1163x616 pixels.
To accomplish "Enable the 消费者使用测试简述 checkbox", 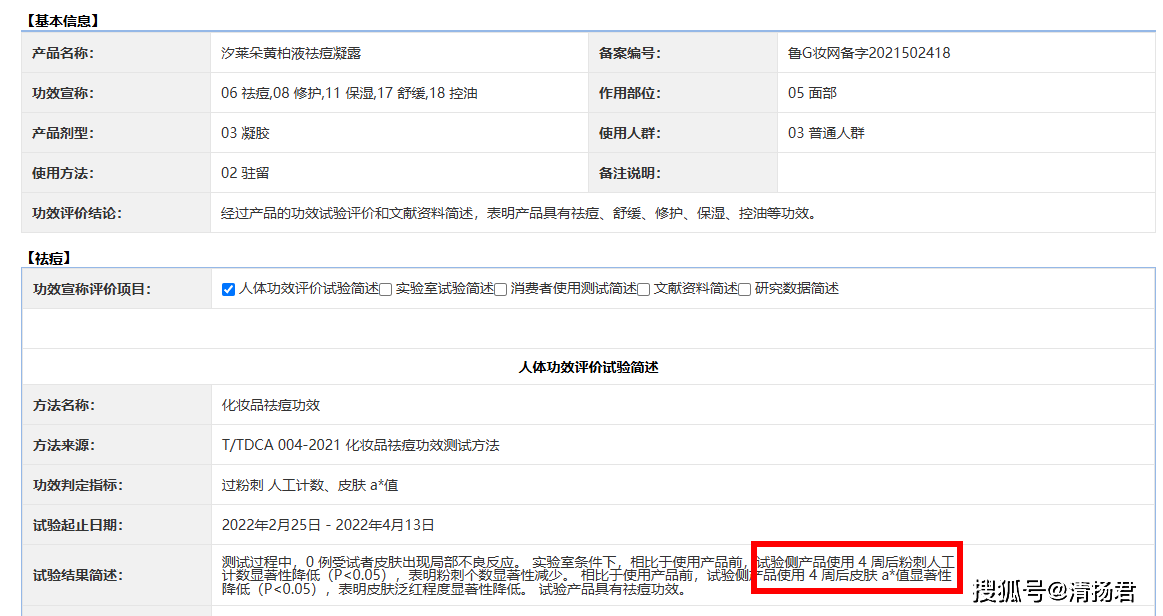I will [x=501, y=290].
